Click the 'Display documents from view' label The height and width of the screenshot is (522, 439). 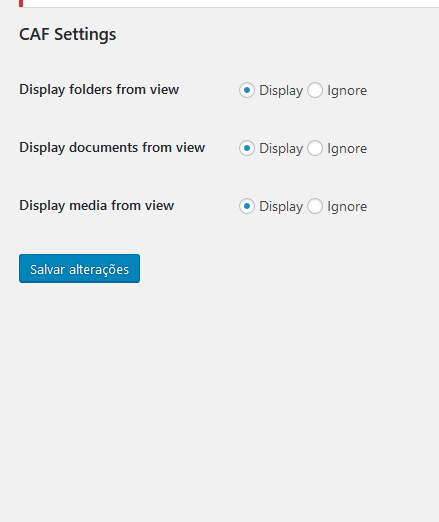(112, 147)
